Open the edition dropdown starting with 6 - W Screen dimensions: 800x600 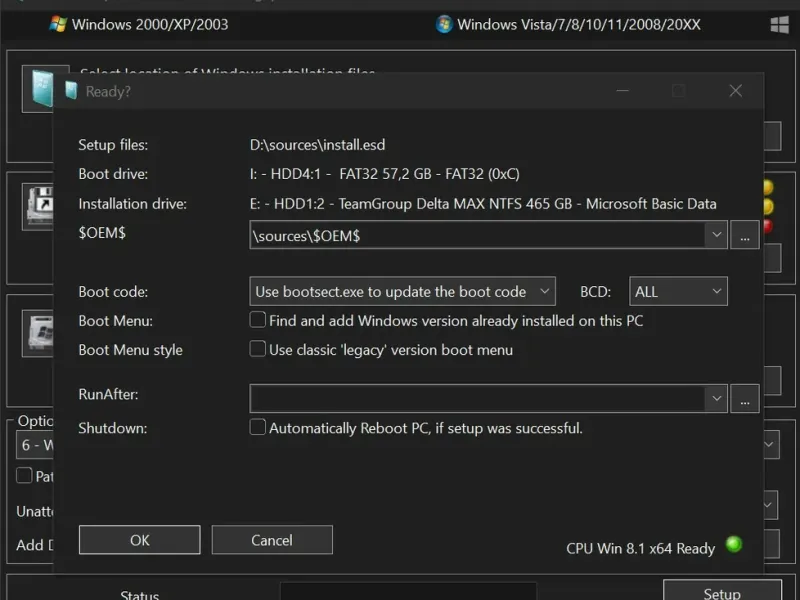36,445
